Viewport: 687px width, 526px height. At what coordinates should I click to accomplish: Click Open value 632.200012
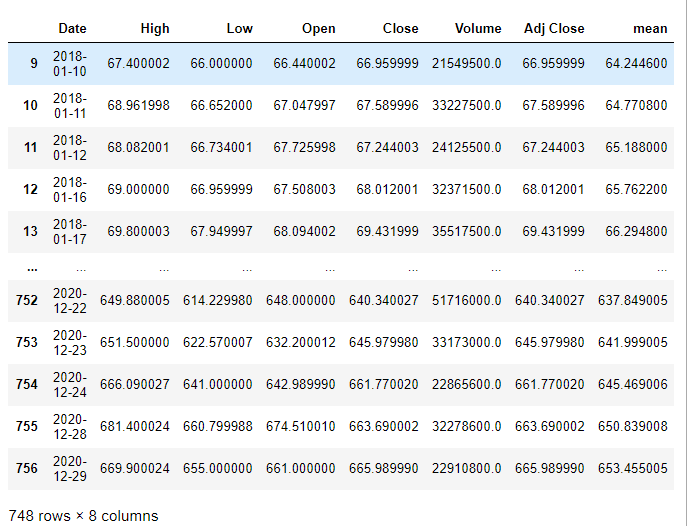click(x=301, y=342)
